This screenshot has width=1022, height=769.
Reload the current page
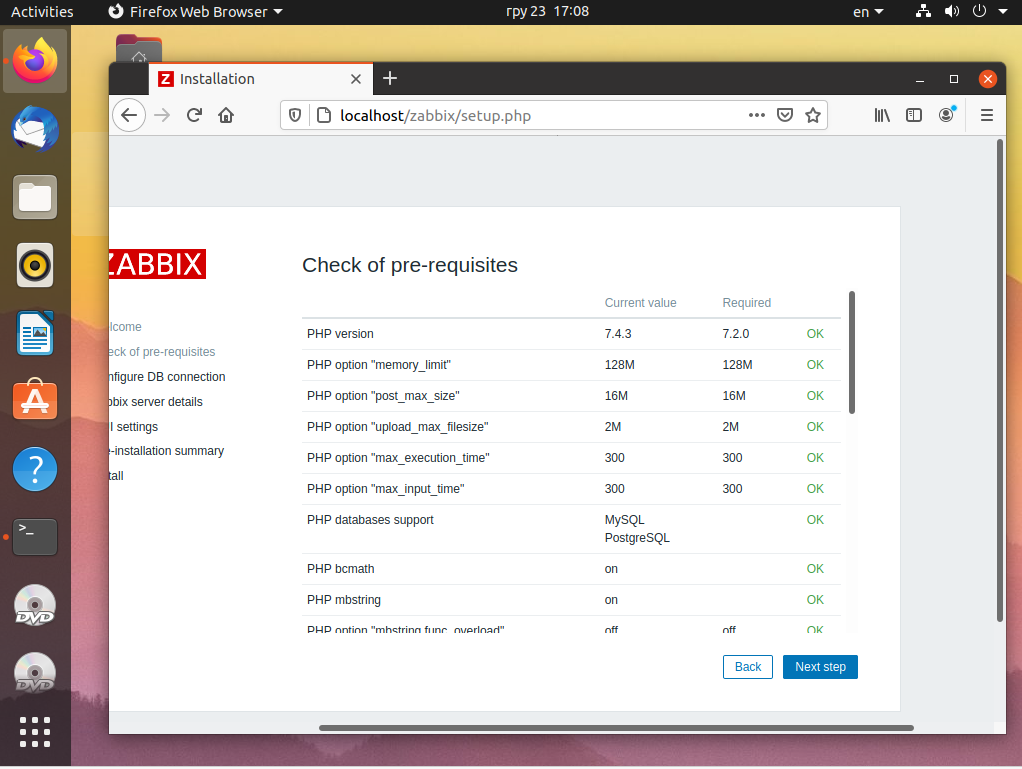click(x=194, y=115)
